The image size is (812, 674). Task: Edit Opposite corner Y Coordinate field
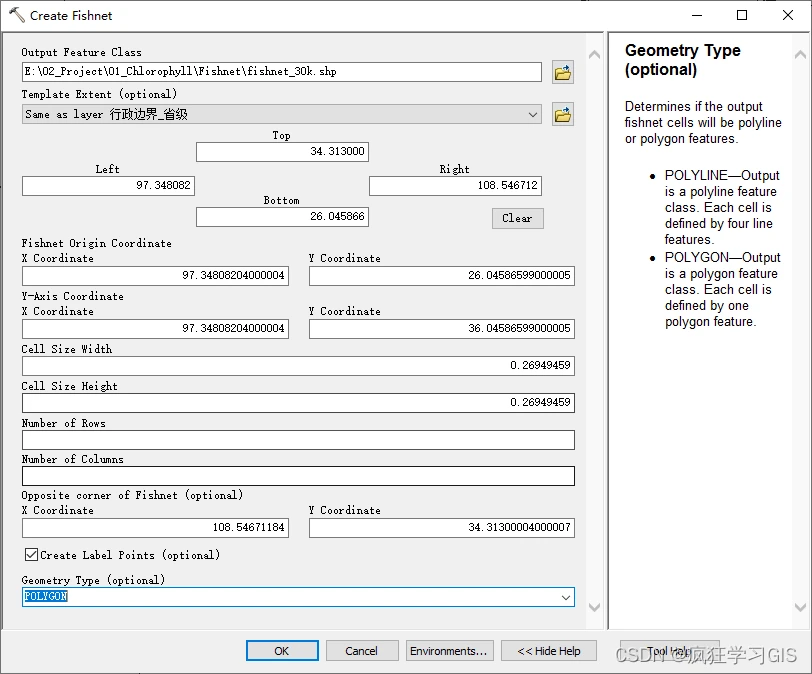point(442,528)
